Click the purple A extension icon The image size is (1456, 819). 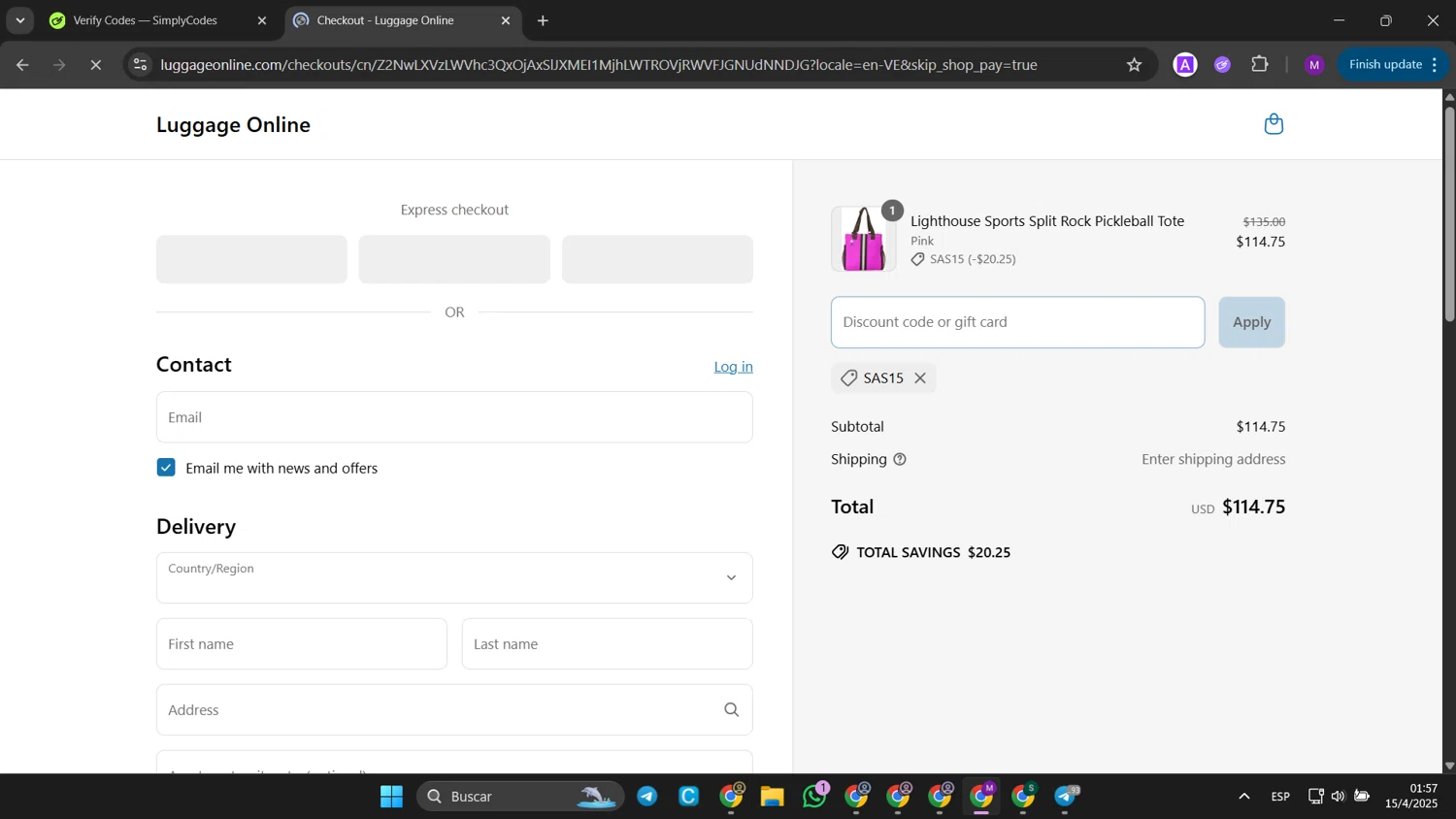(1185, 65)
